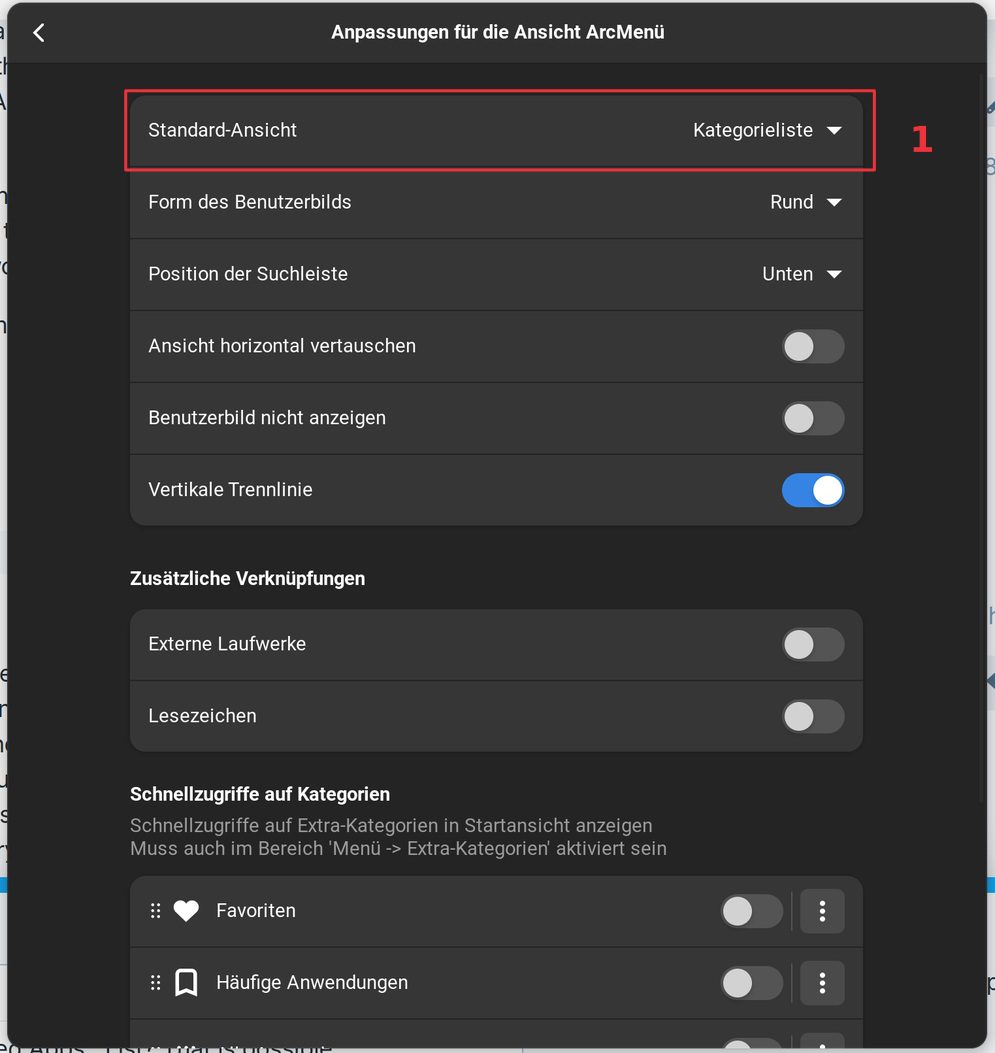This screenshot has height=1053, width=995.
Task: Enable the Lesezeichen switch
Action: 812,717
